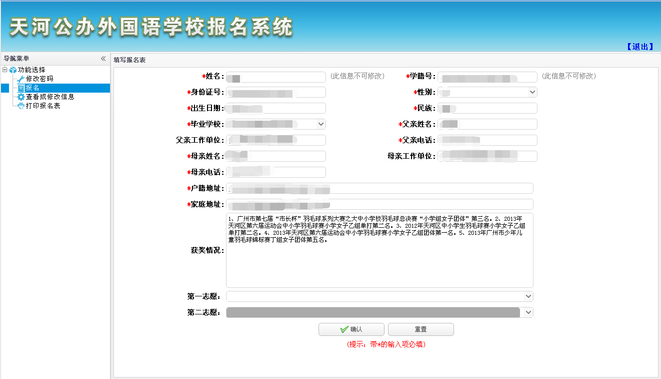Click the 母亲姓名 input field

[276, 156]
